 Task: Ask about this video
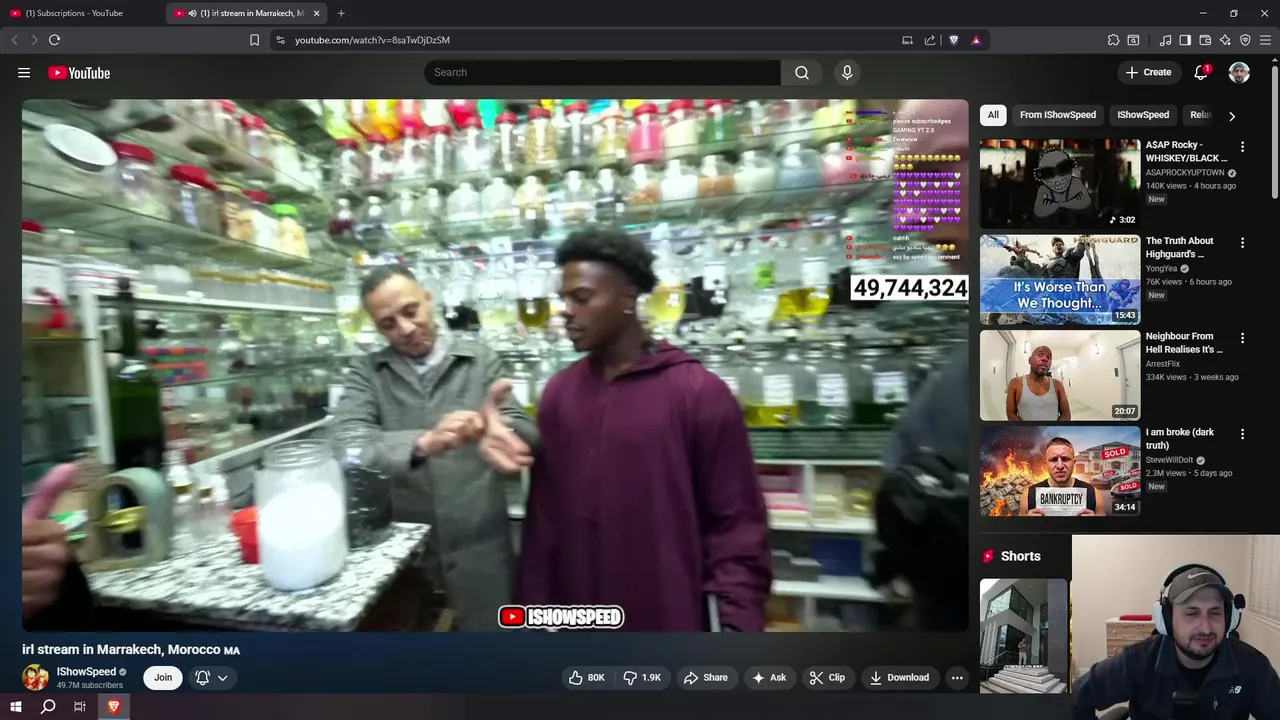point(769,677)
